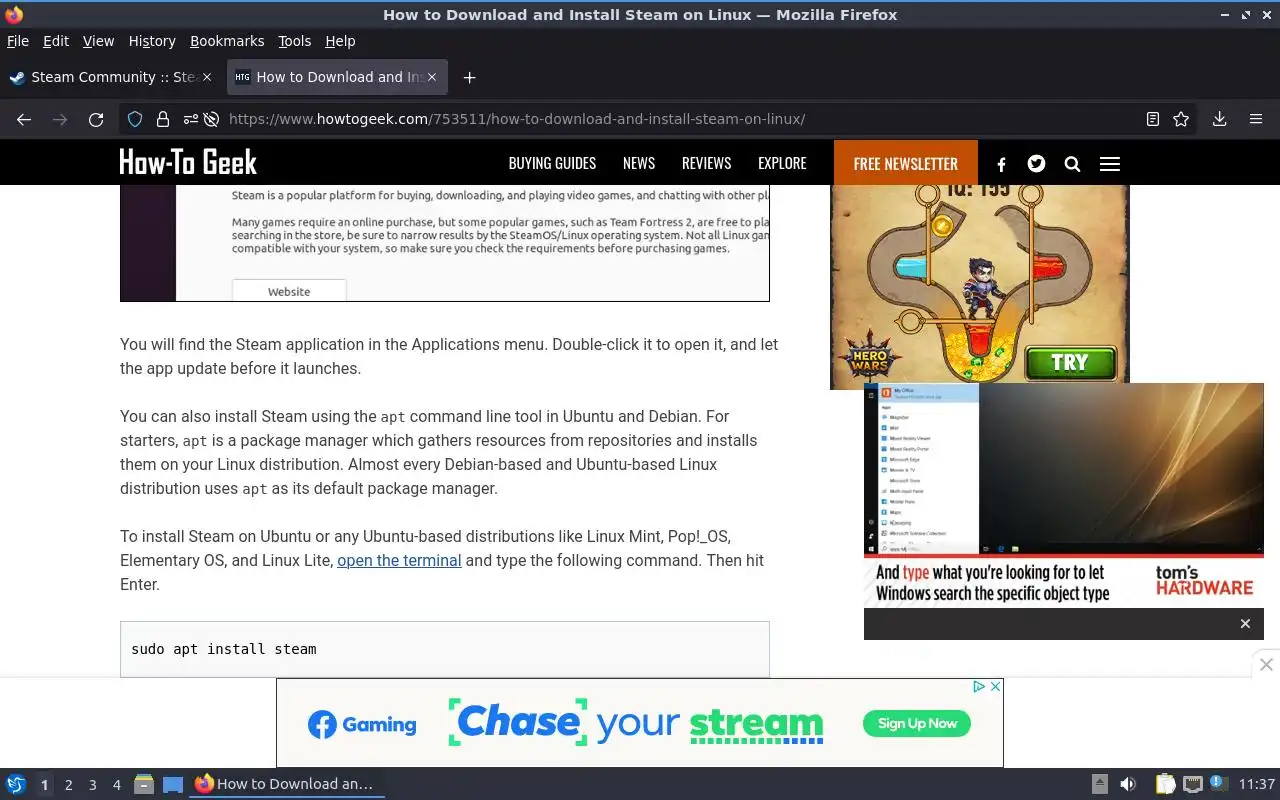The image size is (1280, 800).
Task: Bookmark this page with the star icon
Action: click(x=1181, y=119)
